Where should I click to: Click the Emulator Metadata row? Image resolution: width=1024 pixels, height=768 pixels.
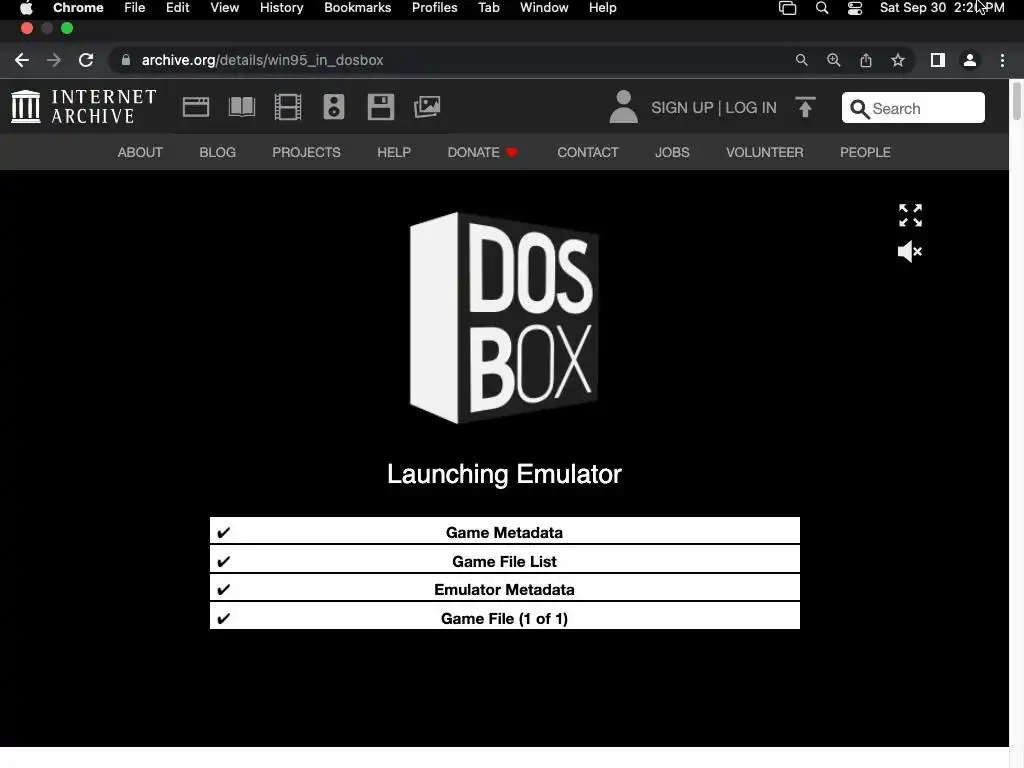505,589
